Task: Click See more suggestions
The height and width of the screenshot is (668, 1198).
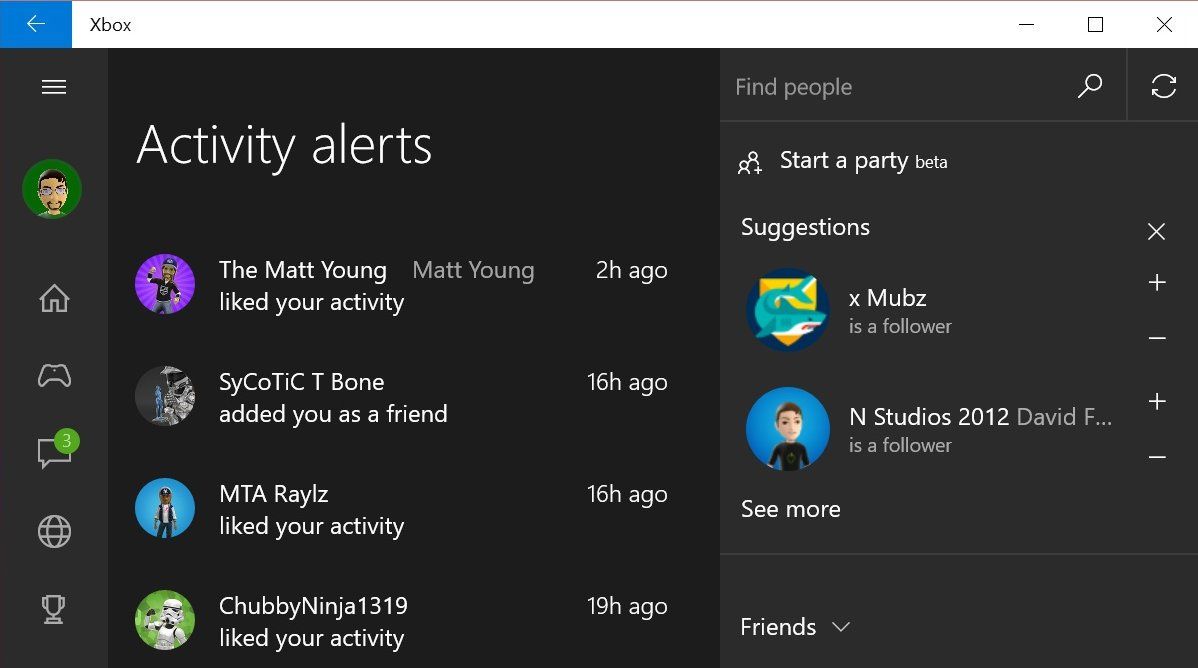Action: coord(790,509)
